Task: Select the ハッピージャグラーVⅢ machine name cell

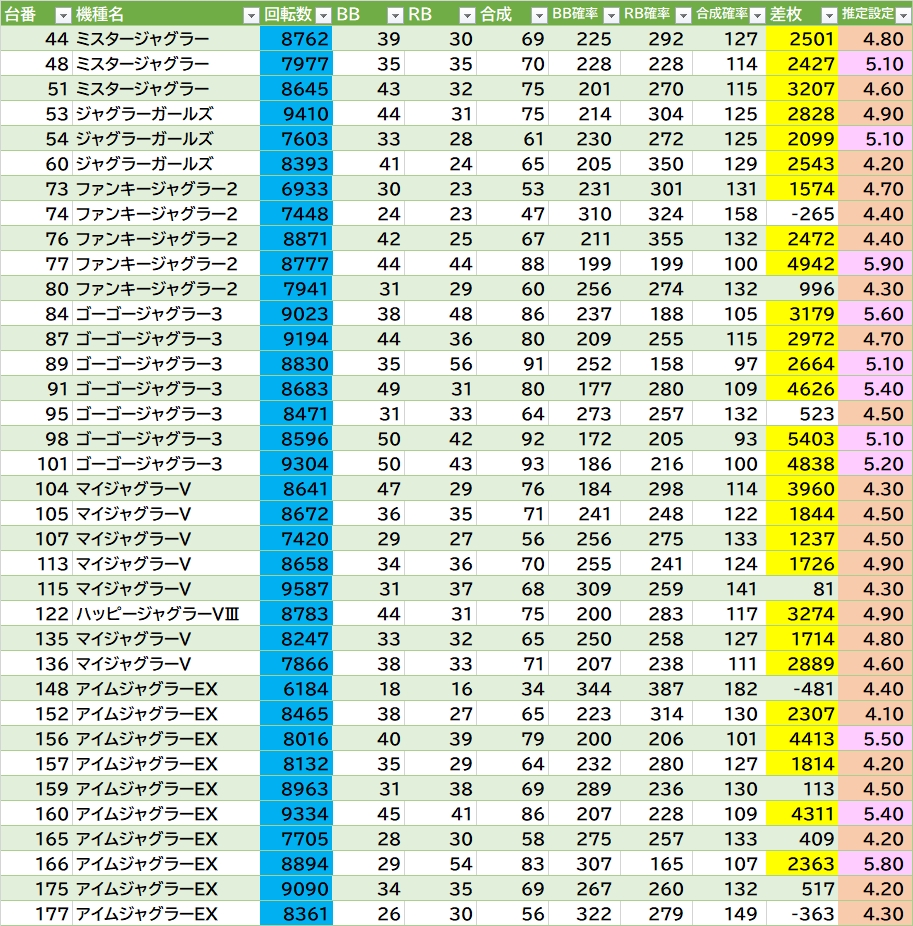Action: [x=166, y=614]
